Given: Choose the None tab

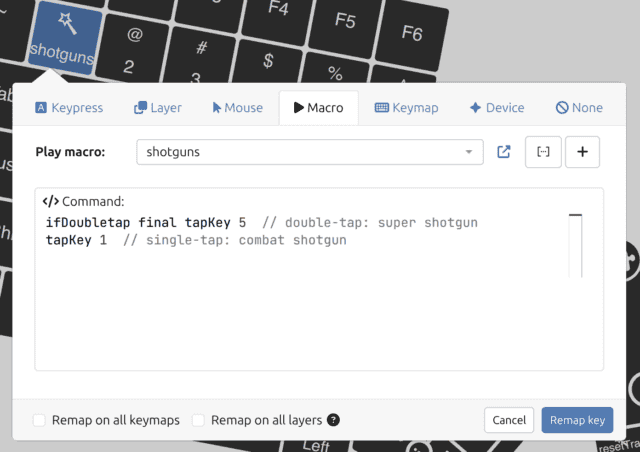Looking at the screenshot, I should tap(579, 107).
